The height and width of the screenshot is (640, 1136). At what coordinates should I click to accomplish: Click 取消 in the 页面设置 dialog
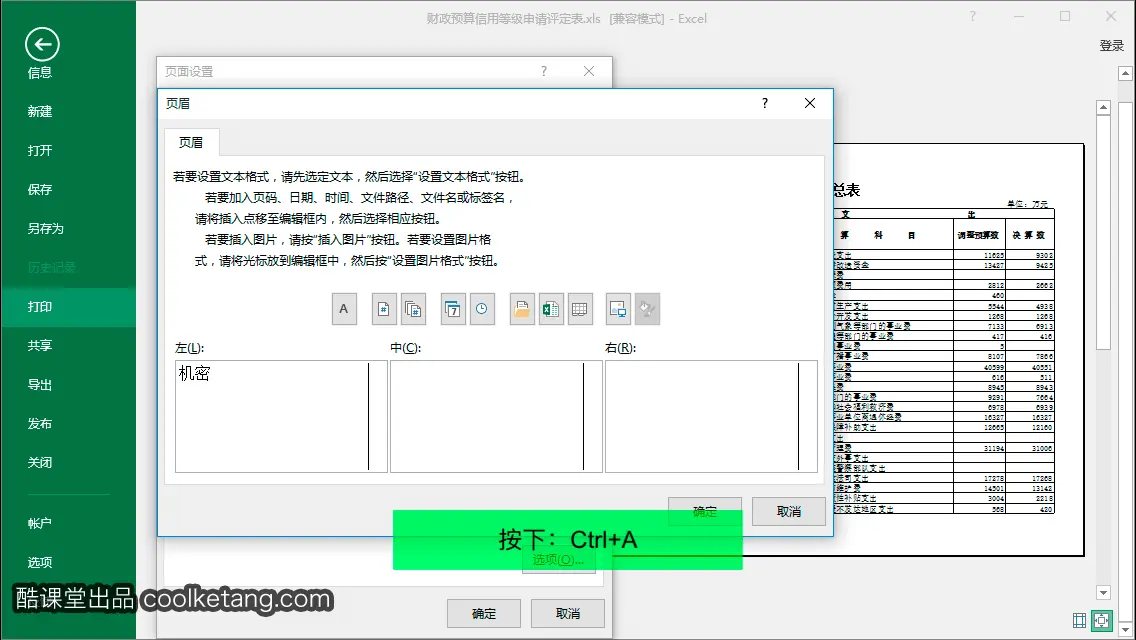pos(568,614)
